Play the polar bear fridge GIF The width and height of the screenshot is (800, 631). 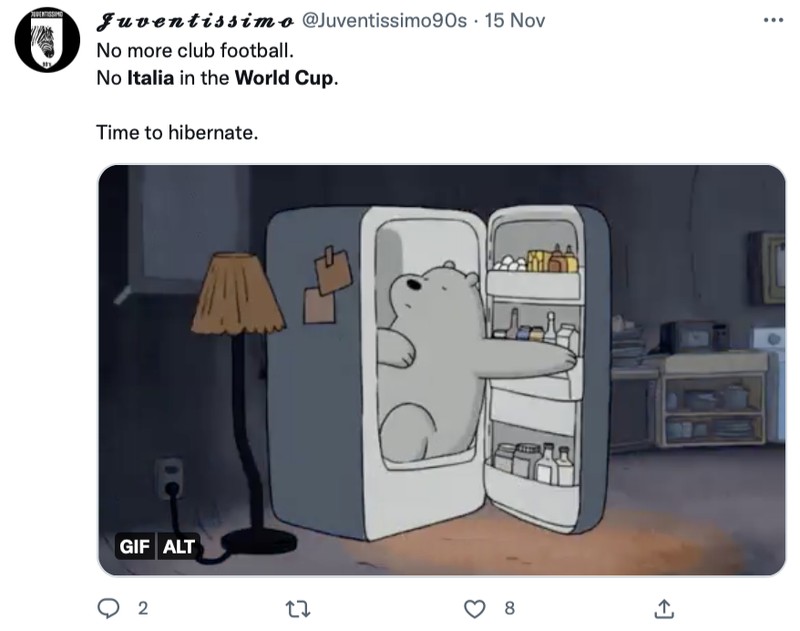click(x=441, y=370)
